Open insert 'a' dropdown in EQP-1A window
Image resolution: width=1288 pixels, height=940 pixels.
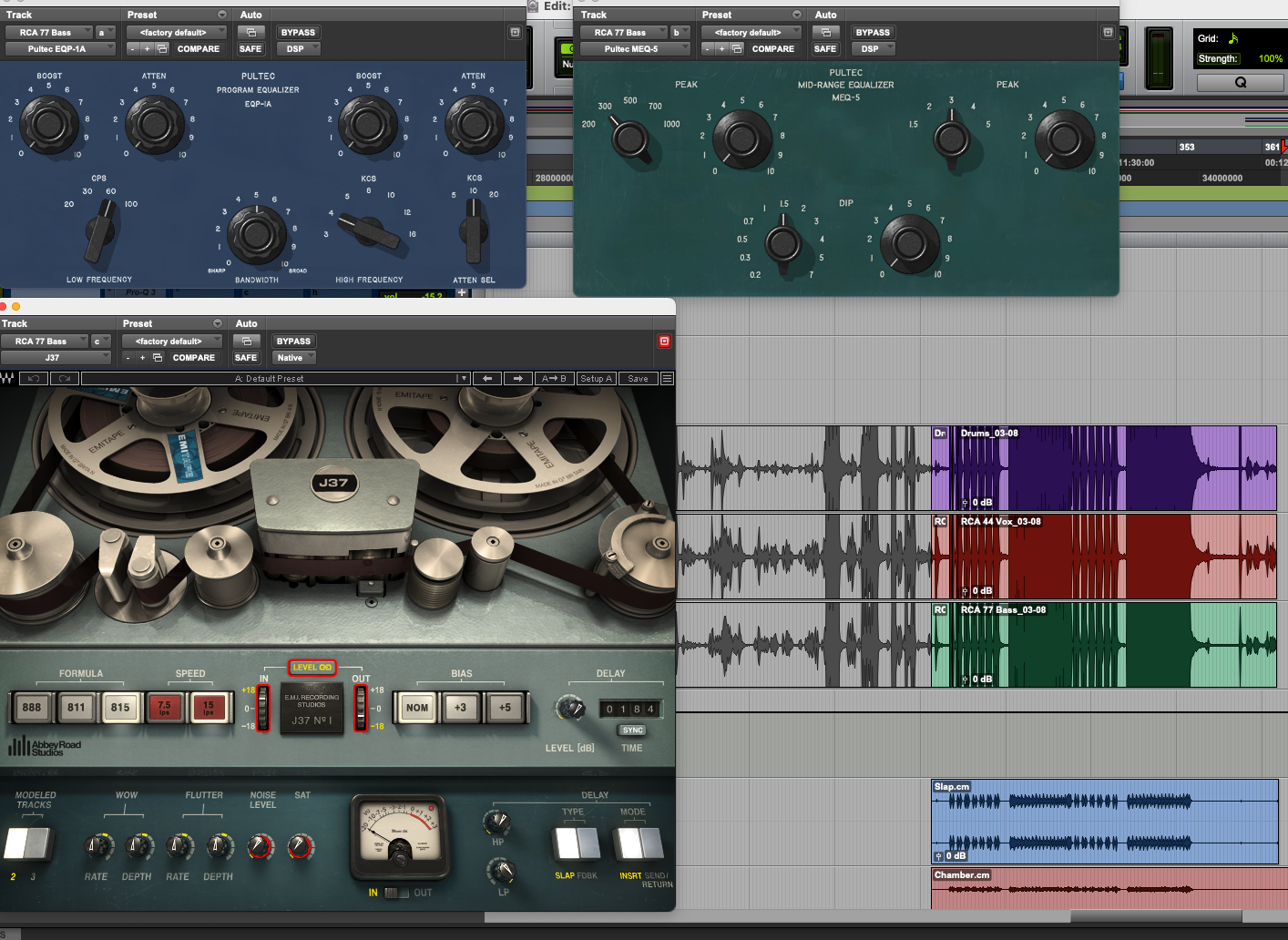pos(105,32)
